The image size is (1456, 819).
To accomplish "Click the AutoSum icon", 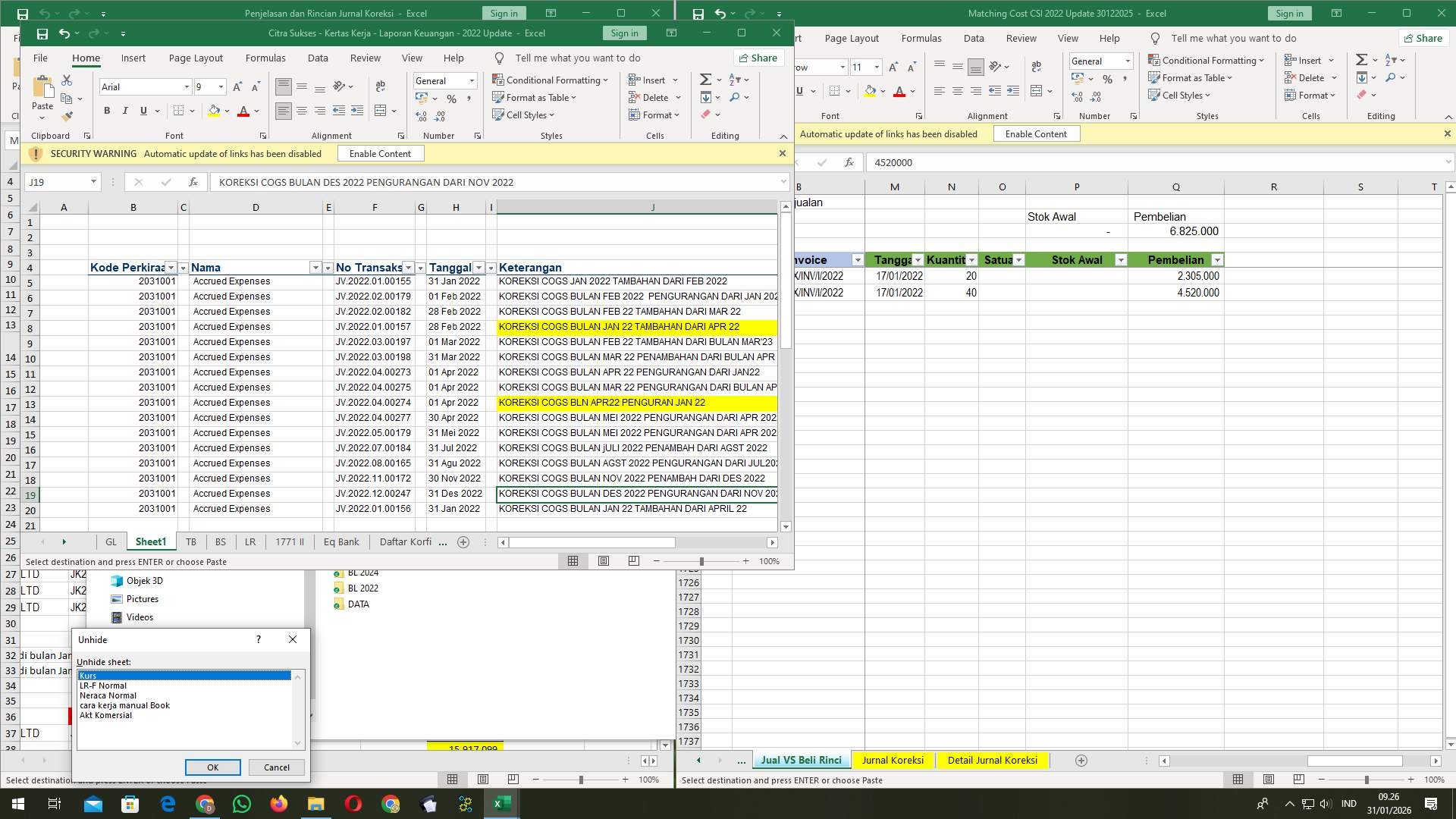I will (704, 79).
